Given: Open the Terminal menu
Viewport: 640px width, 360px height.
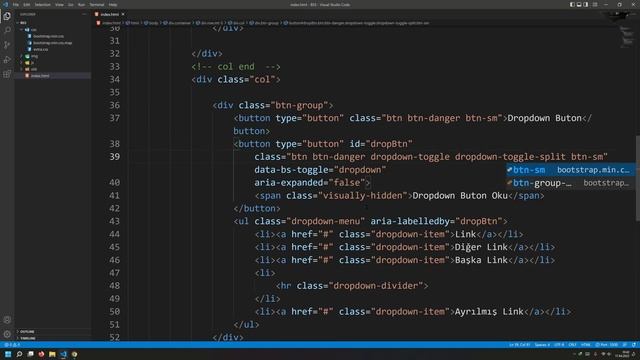Looking at the screenshot, I should click(97, 4).
